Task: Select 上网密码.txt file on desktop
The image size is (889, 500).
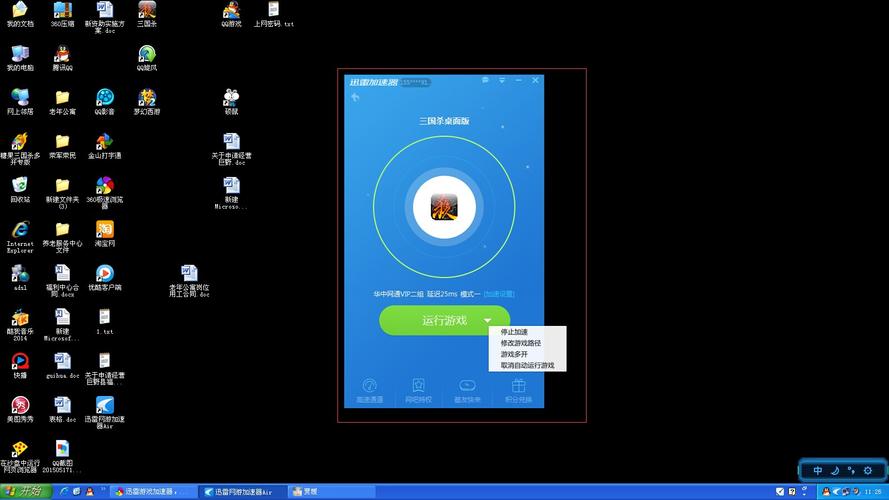Action: 273,14
